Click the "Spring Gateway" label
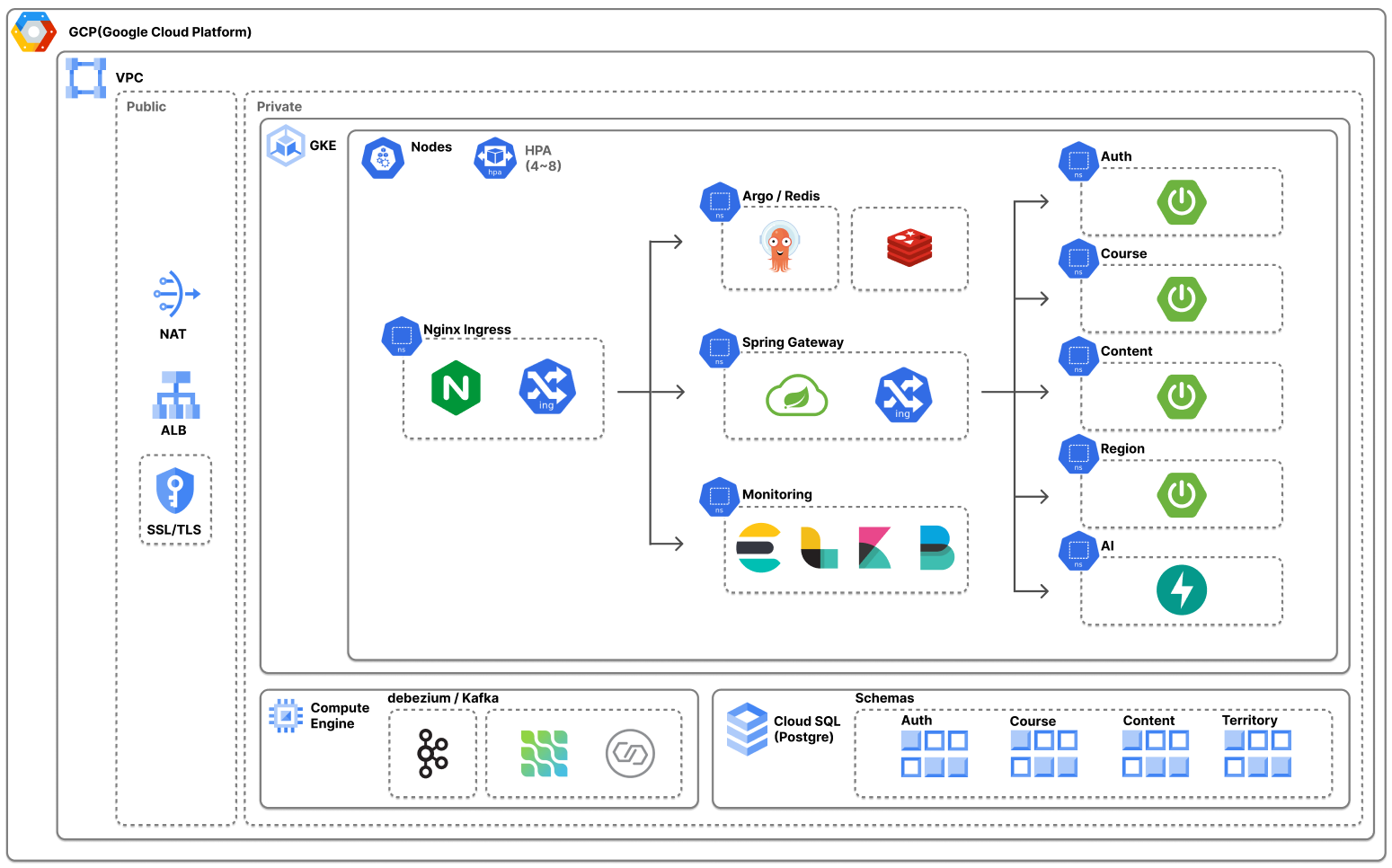 [793, 342]
